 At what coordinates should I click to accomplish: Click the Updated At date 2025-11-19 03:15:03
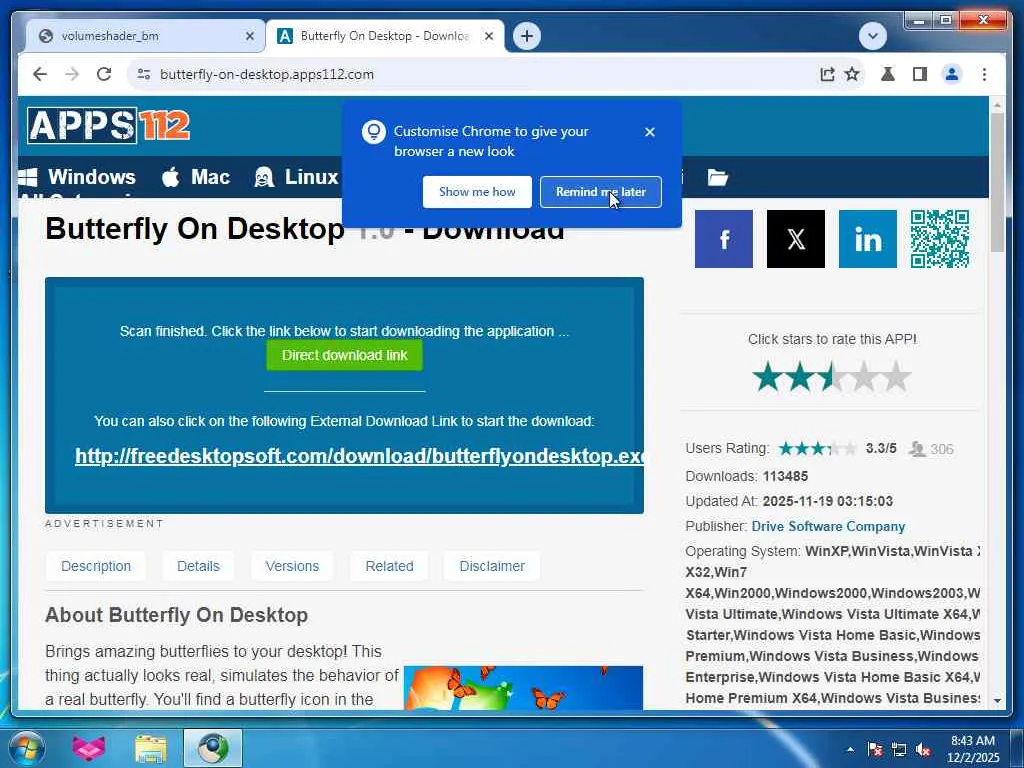[827, 502]
